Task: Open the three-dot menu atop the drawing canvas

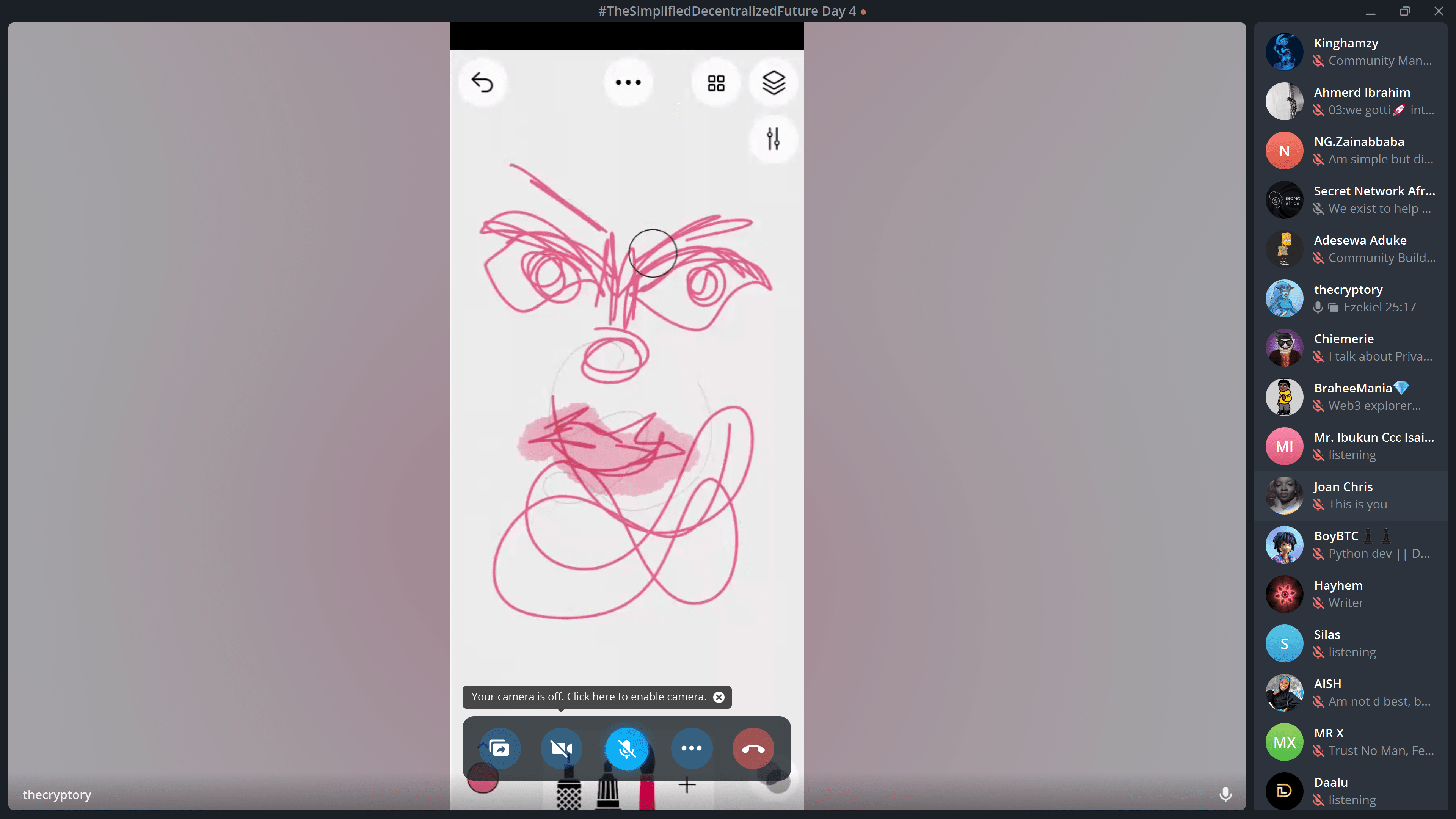Action: coord(628,83)
